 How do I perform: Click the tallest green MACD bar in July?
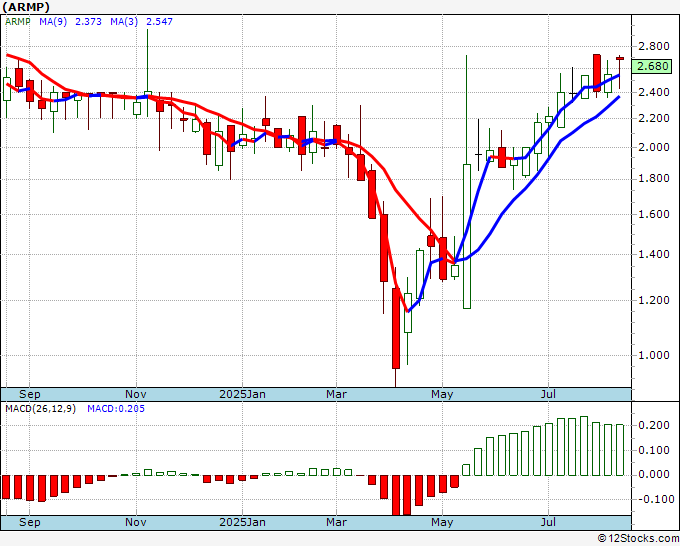coord(584,446)
